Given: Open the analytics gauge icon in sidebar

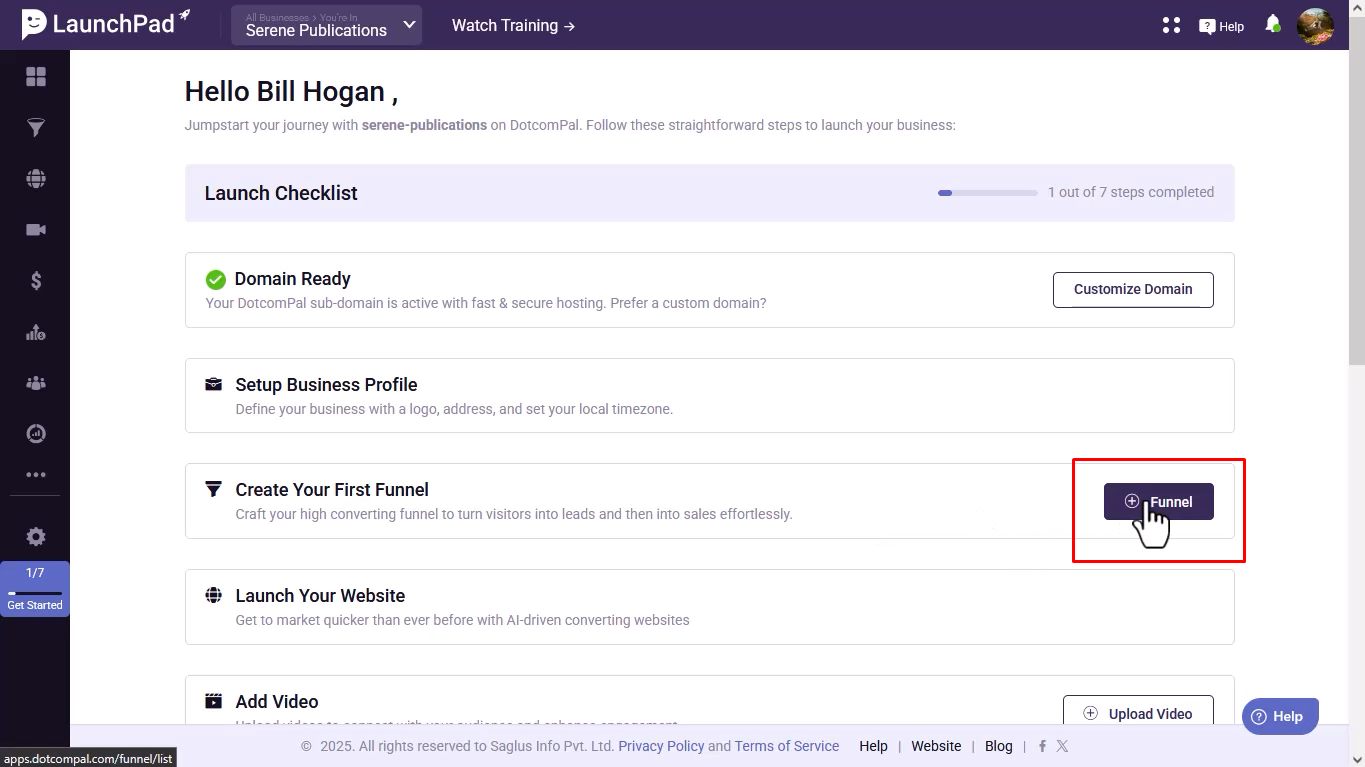Looking at the screenshot, I should 36,434.
